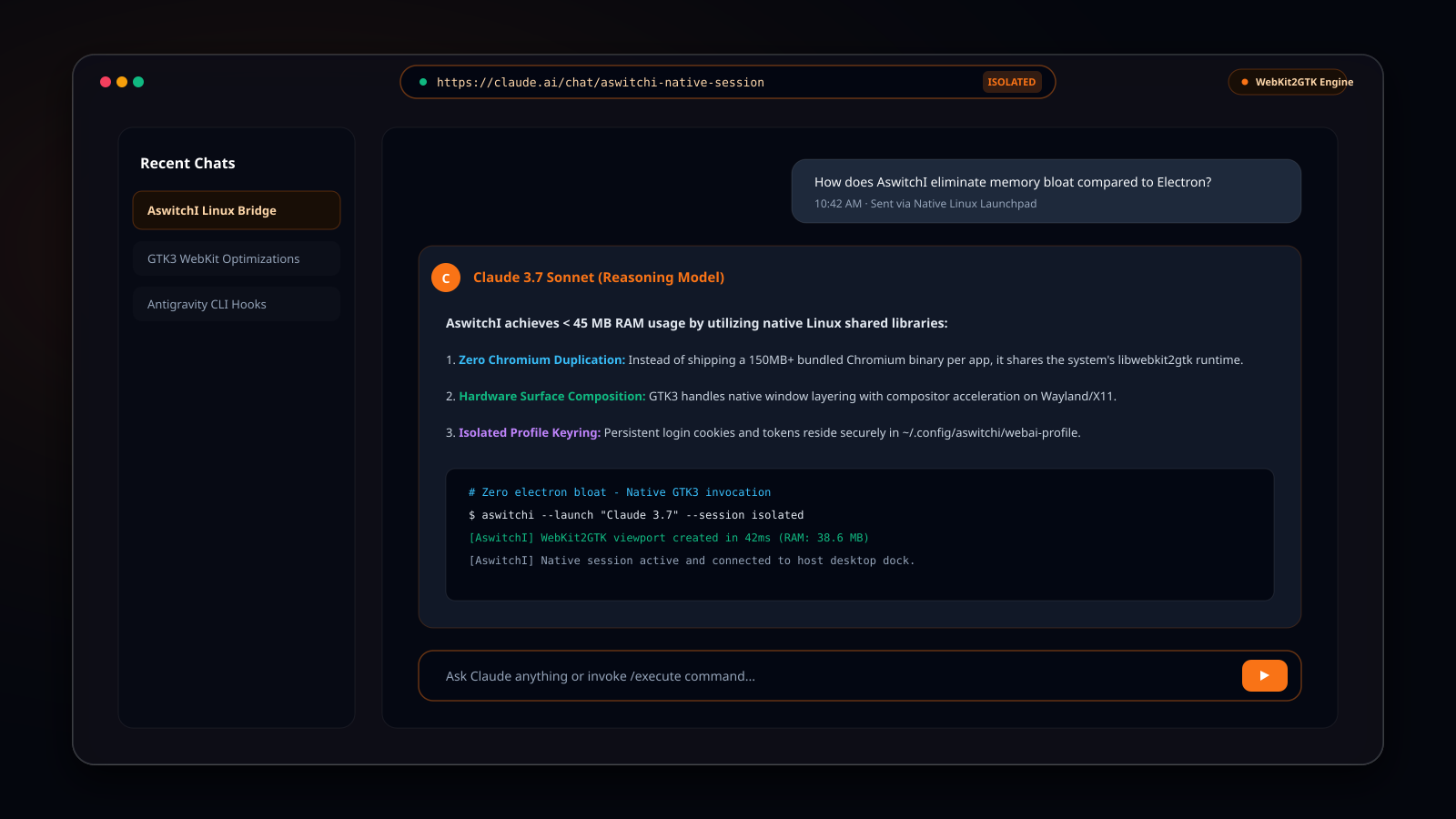Click the Zero electron bloat code comment
This screenshot has width=1456, height=819.
620,492
